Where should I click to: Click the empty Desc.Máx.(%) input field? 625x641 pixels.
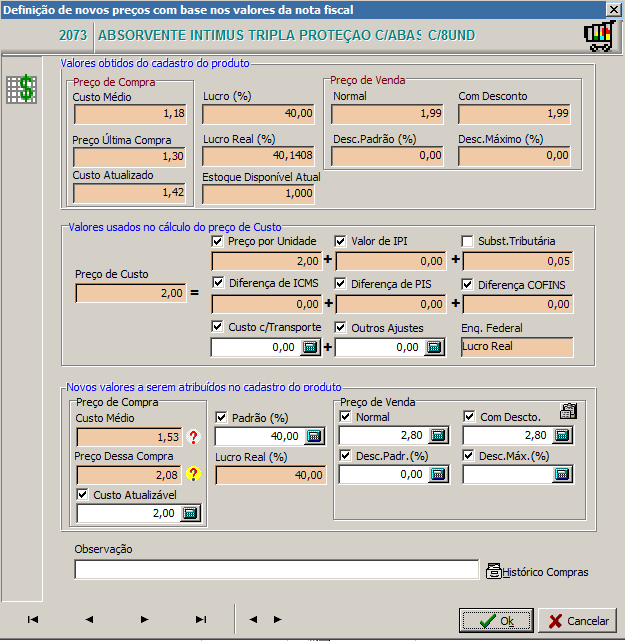click(508, 474)
